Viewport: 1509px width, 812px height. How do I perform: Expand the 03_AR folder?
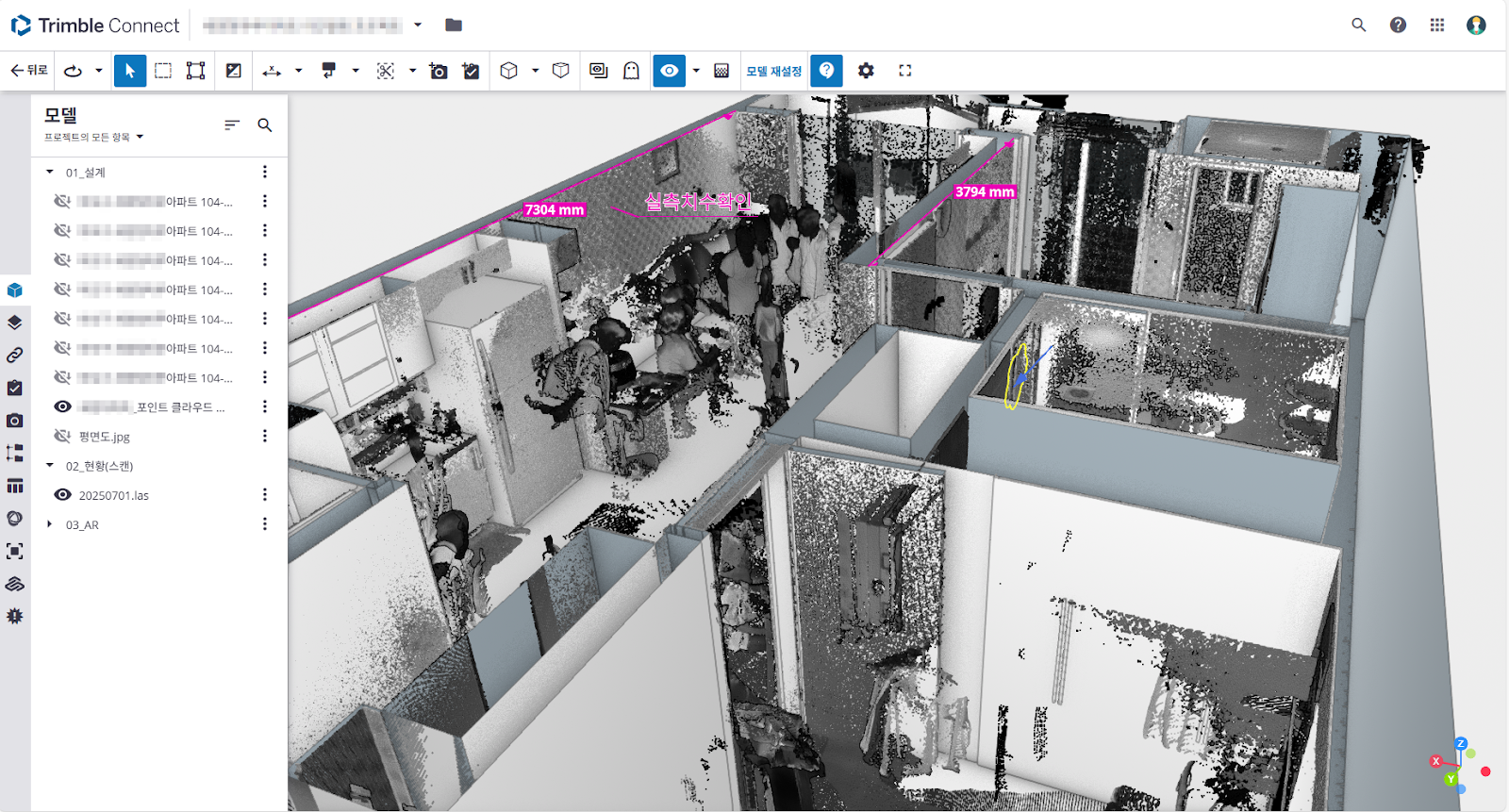point(50,524)
